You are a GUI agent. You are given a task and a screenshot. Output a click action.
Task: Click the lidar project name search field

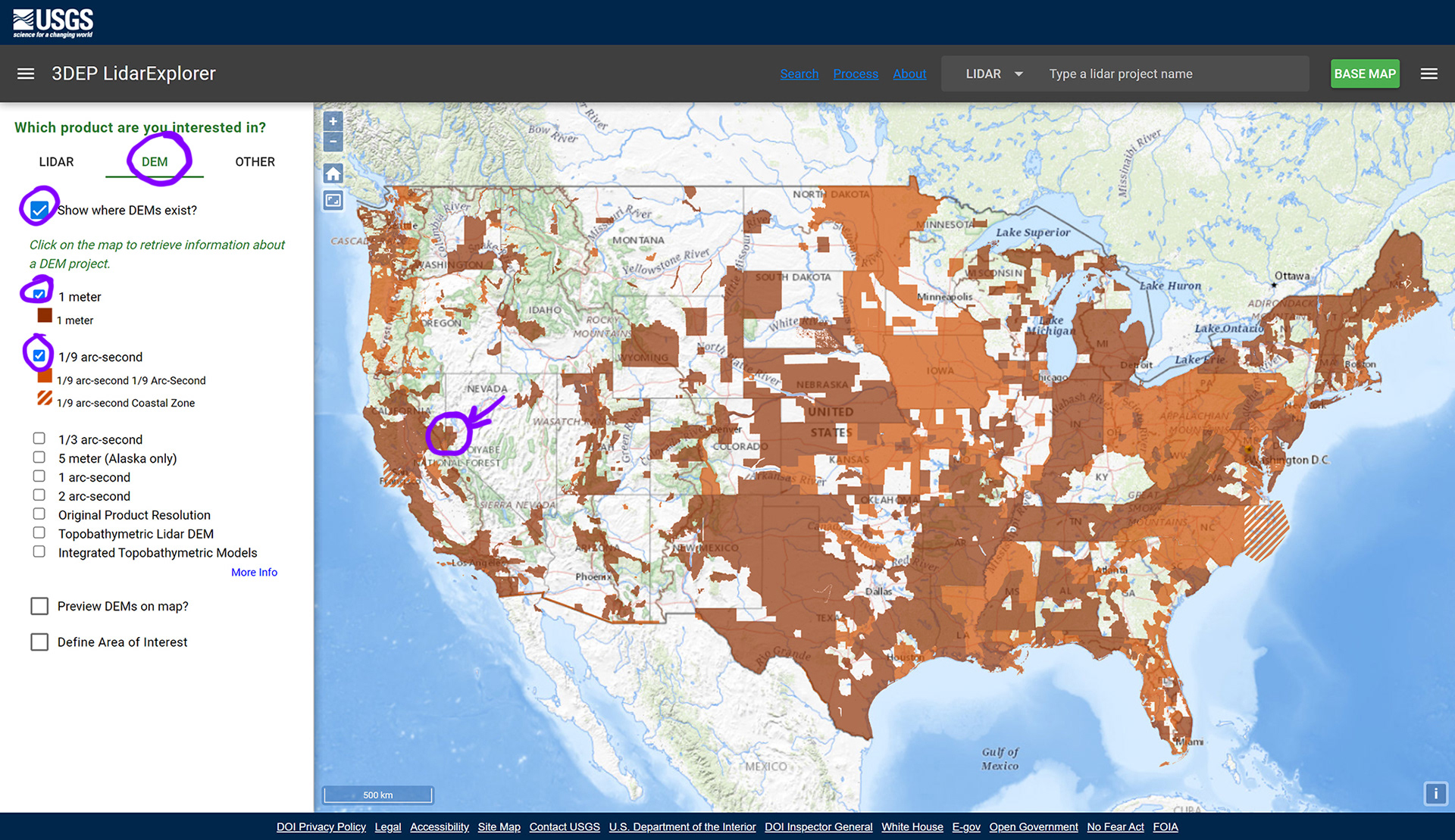coord(1173,73)
